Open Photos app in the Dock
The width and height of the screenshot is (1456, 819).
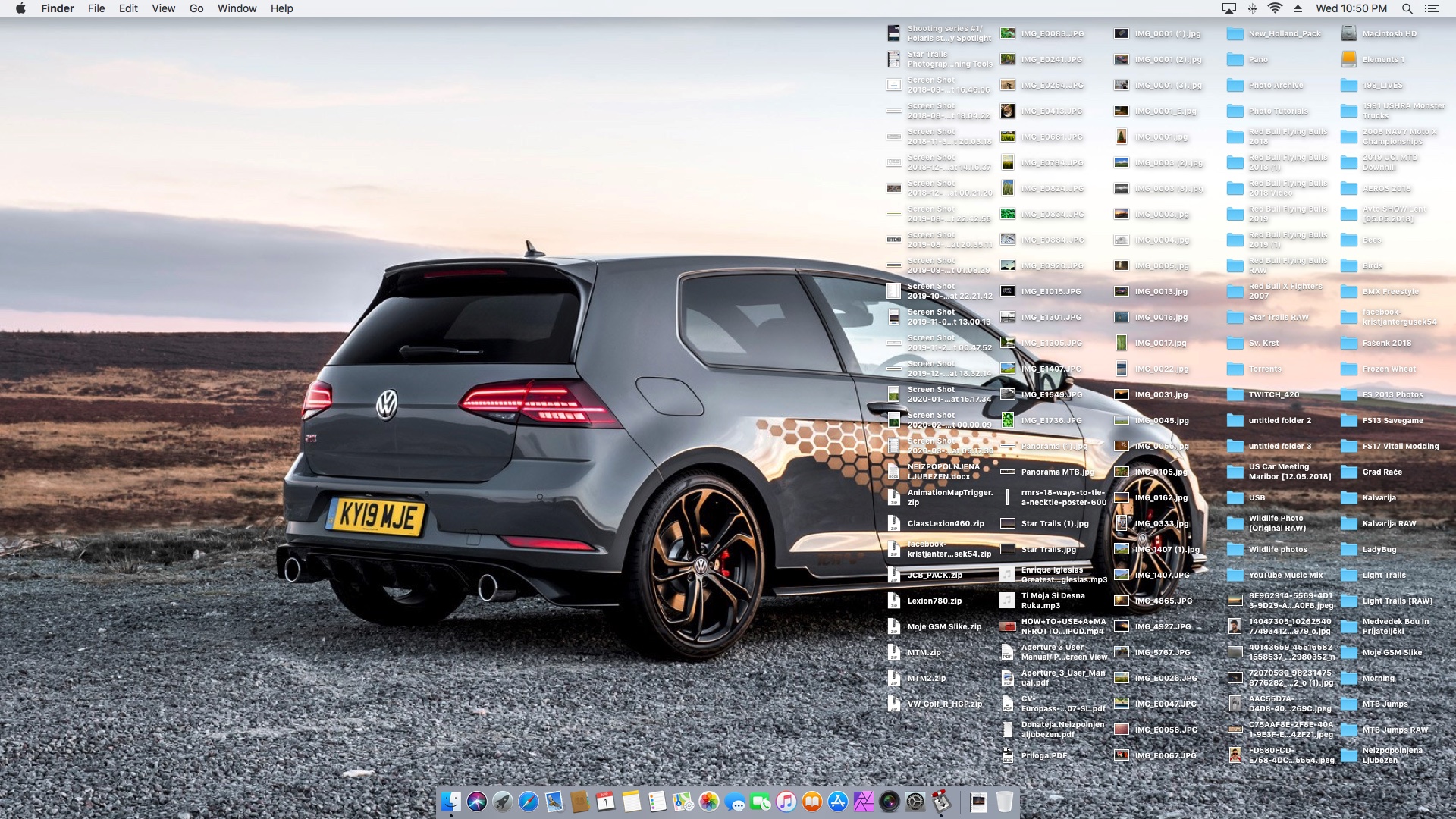coord(709,802)
